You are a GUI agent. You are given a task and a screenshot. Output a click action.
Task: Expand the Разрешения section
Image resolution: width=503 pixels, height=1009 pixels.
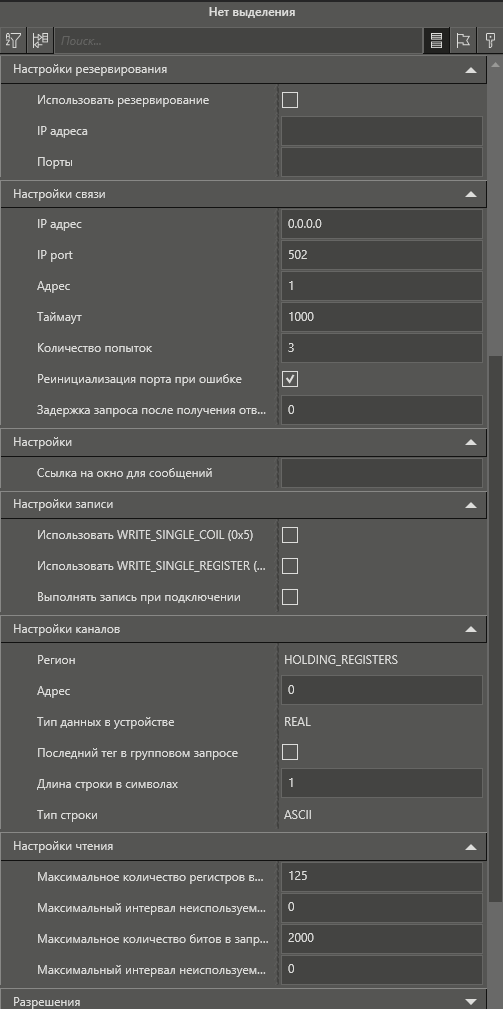tap(471, 1002)
